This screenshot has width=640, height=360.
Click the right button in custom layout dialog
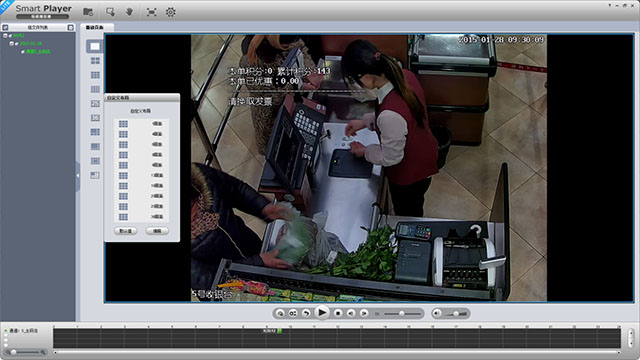point(157,231)
